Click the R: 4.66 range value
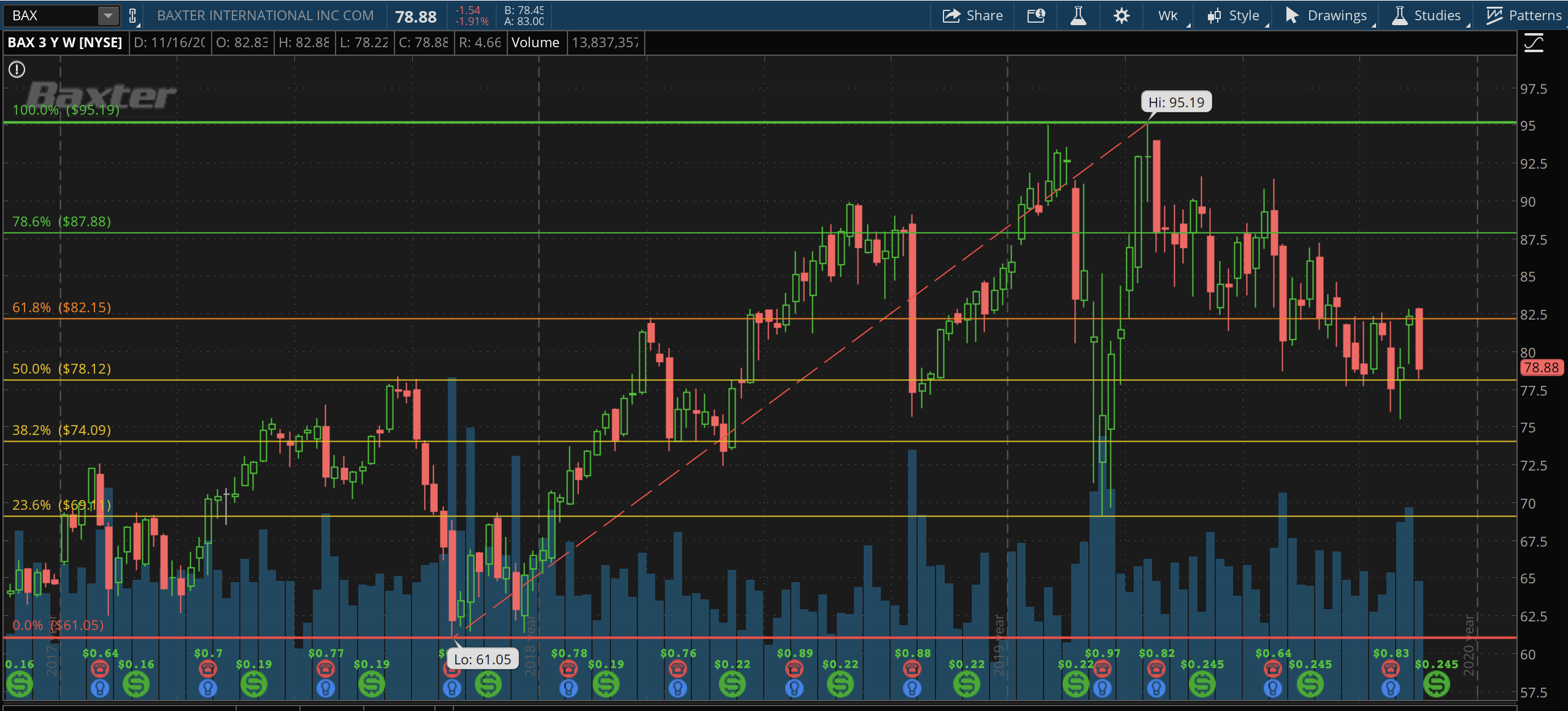 pos(480,43)
